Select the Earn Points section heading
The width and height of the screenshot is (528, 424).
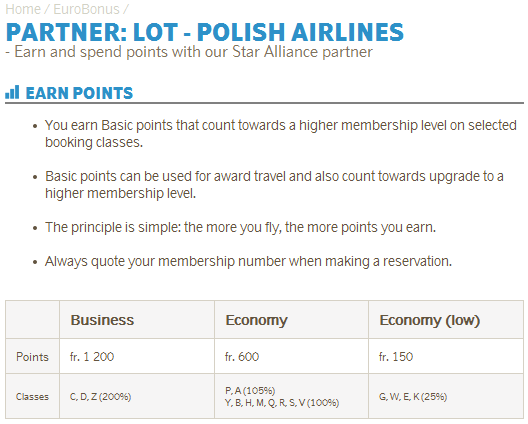tap(79, 93)
